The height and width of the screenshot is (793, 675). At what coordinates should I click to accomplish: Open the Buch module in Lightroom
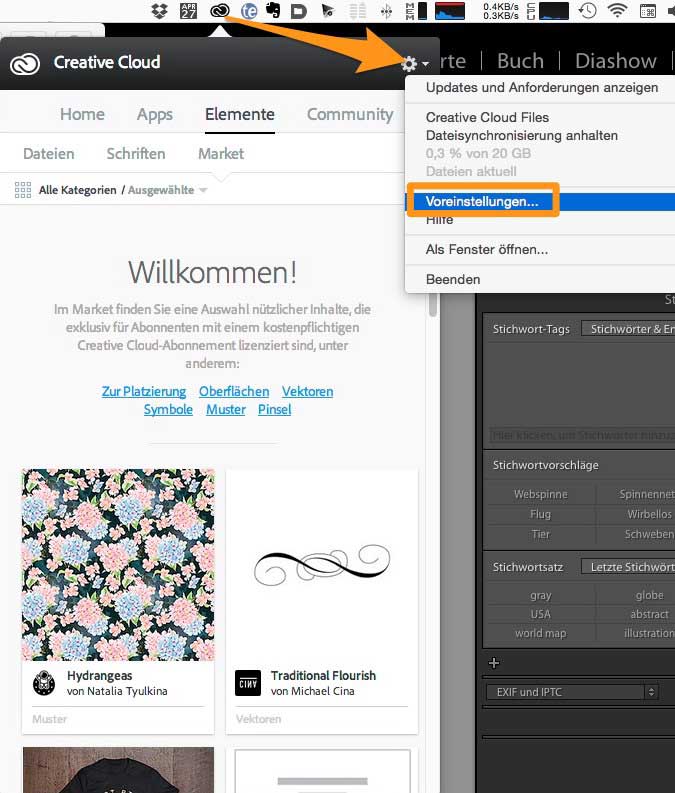(x=520, y=61)
